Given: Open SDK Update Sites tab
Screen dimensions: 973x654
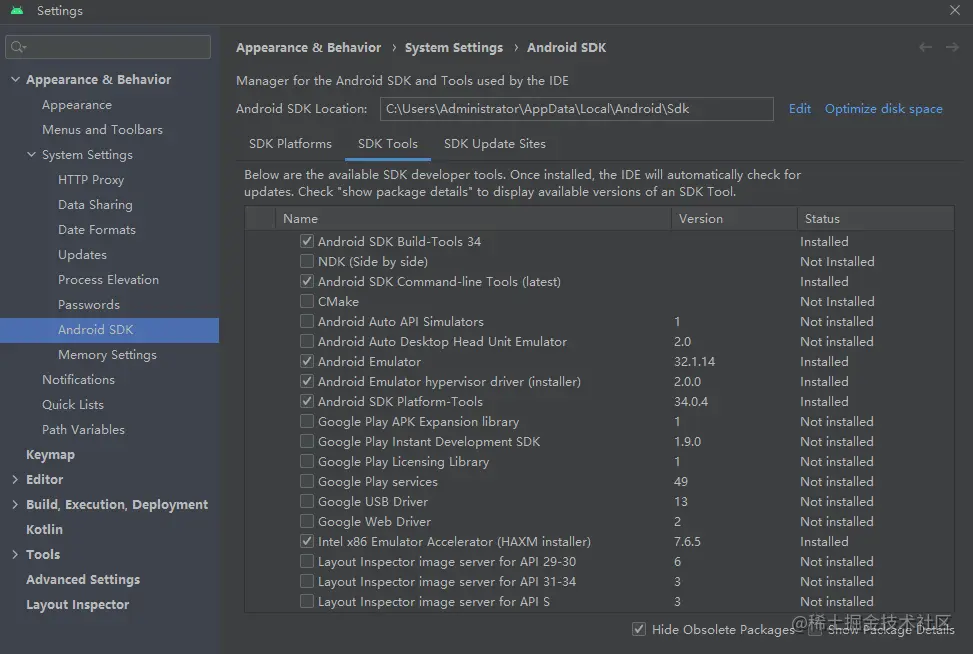Looking at the screenshot, I should click(495, 143).
